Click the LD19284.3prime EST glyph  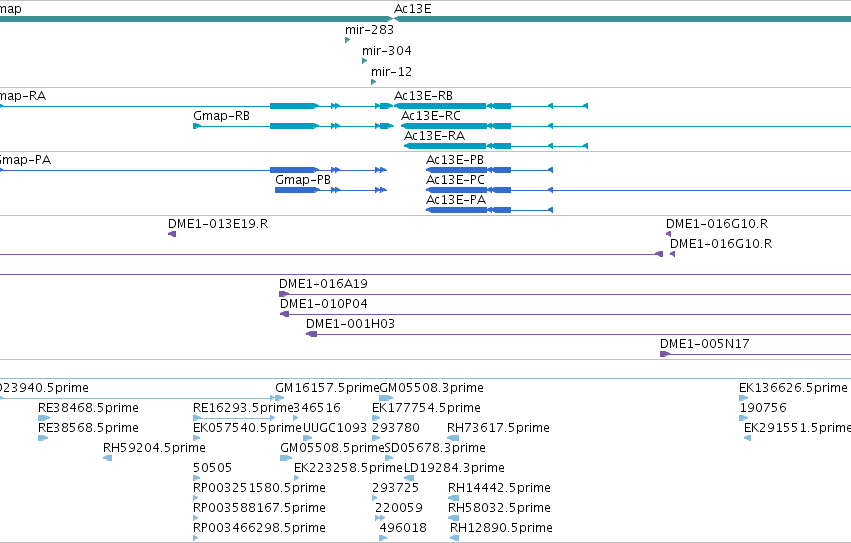tap(409, 478)
